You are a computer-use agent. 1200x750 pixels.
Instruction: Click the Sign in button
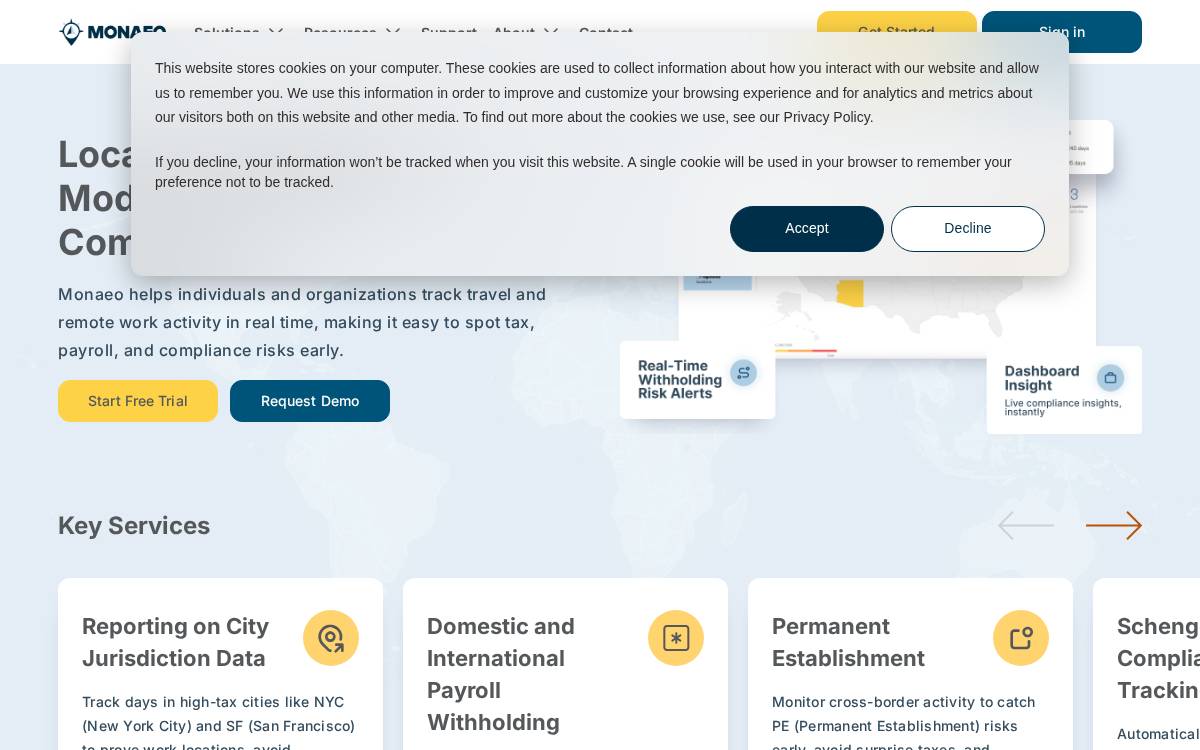tap(1062, 32)
